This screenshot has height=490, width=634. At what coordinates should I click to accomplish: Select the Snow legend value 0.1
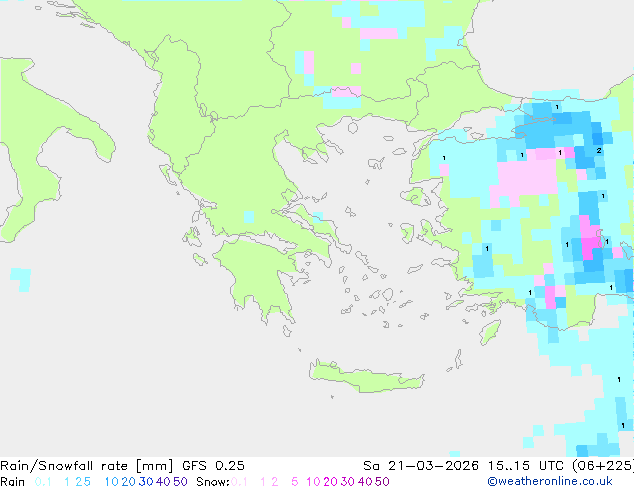(x=239, y=482)
